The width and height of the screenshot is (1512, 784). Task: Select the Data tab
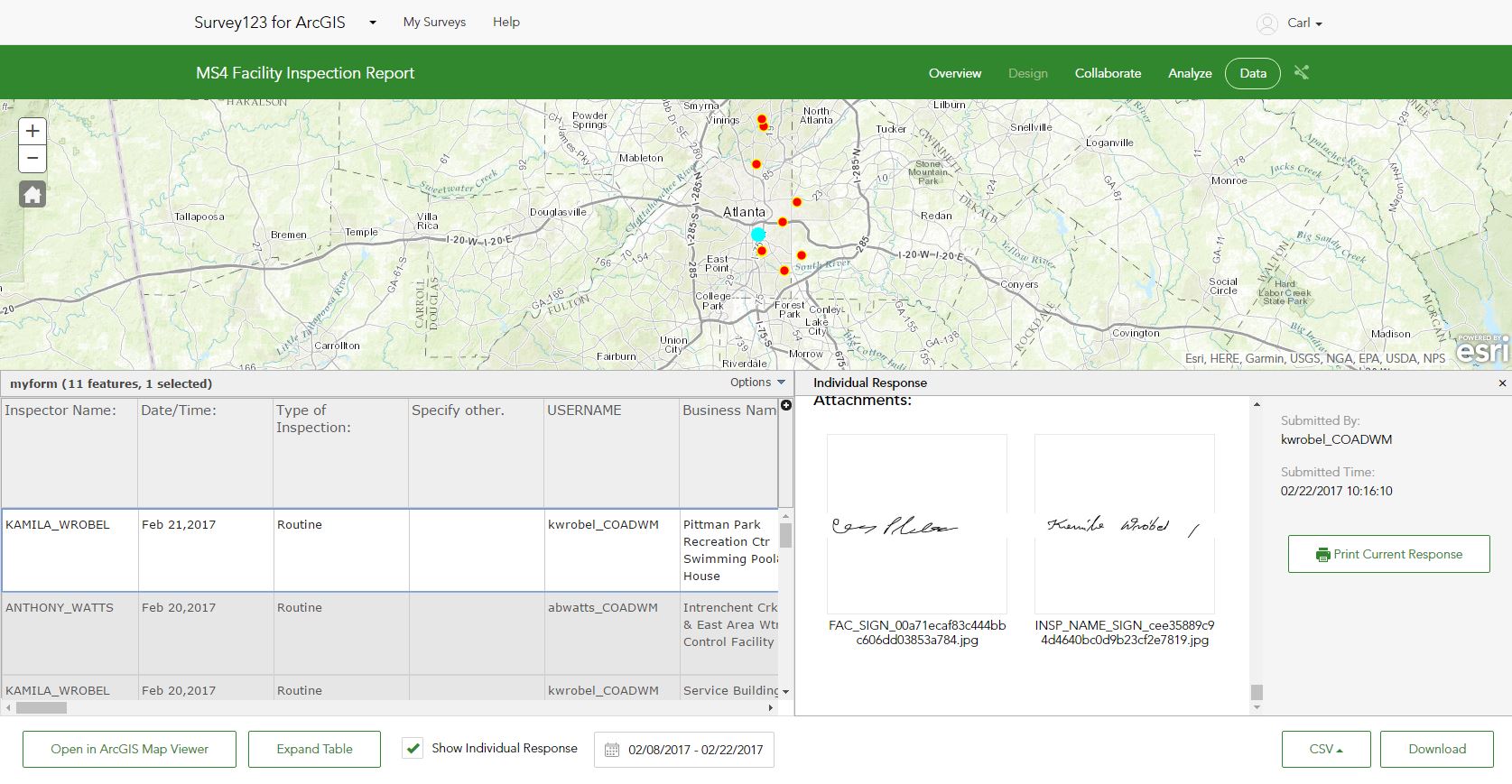point(1253,73)
